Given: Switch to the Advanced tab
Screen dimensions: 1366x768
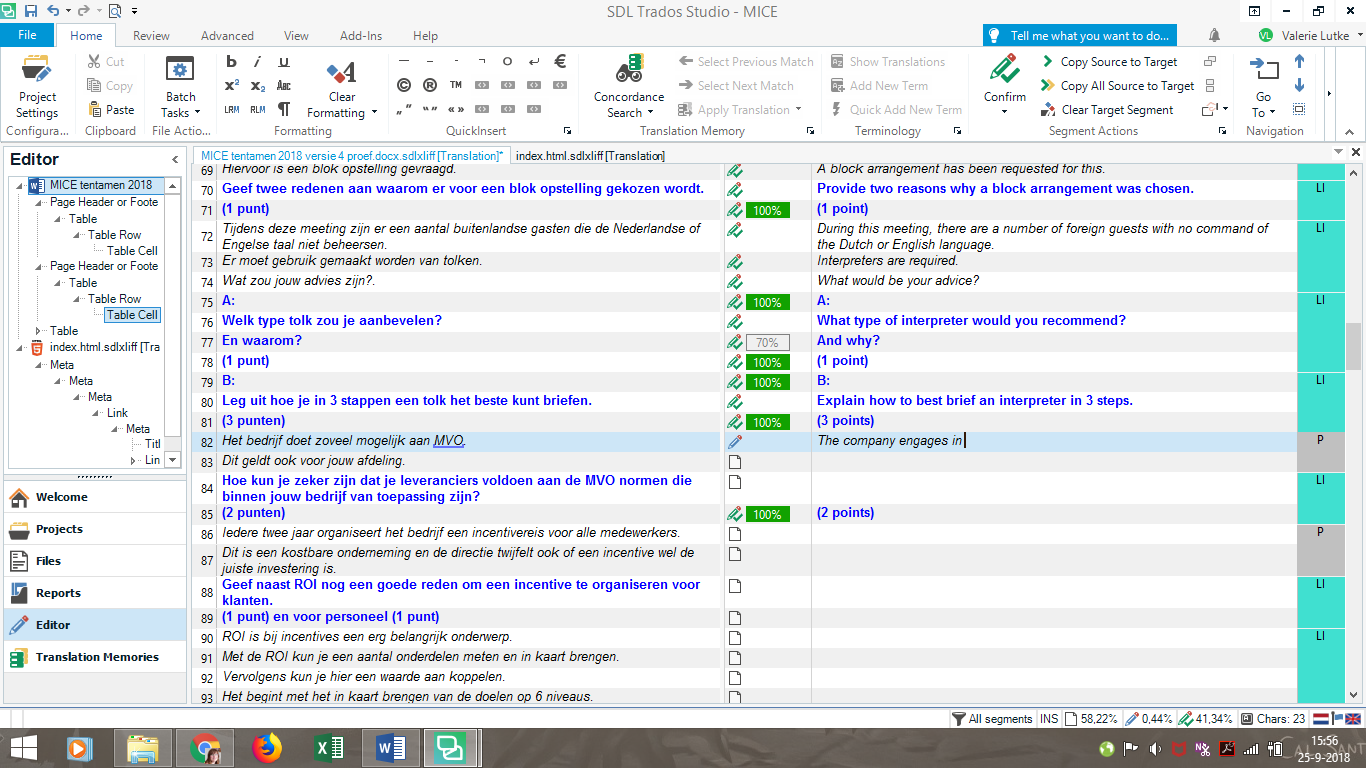Looking at the screenshot, I should coord(227,36).
